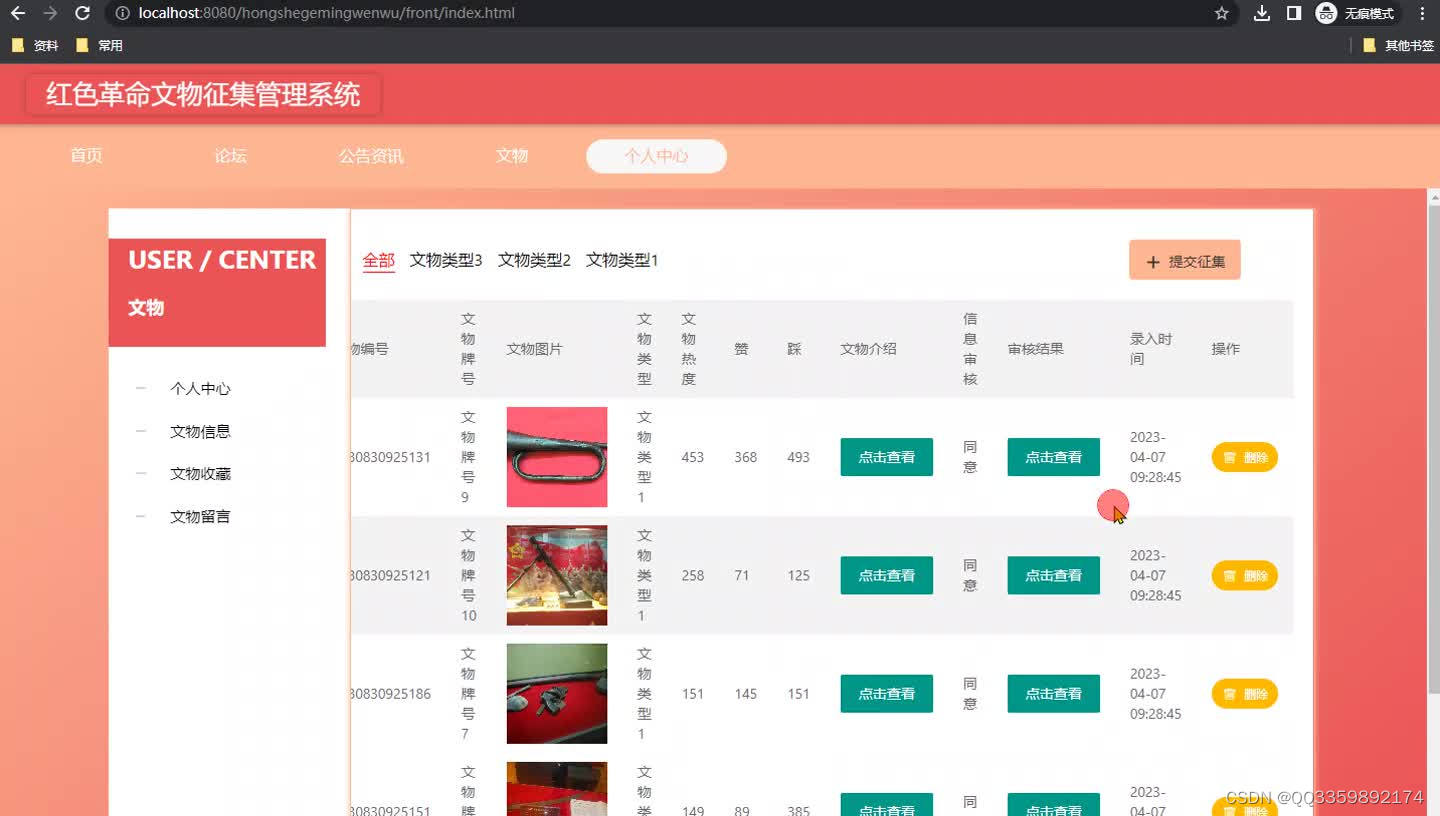Click 审核结果 点击查看 for 文物牌号10
The width and height of the screenshot is (1440, 816).
[1054, 575]
